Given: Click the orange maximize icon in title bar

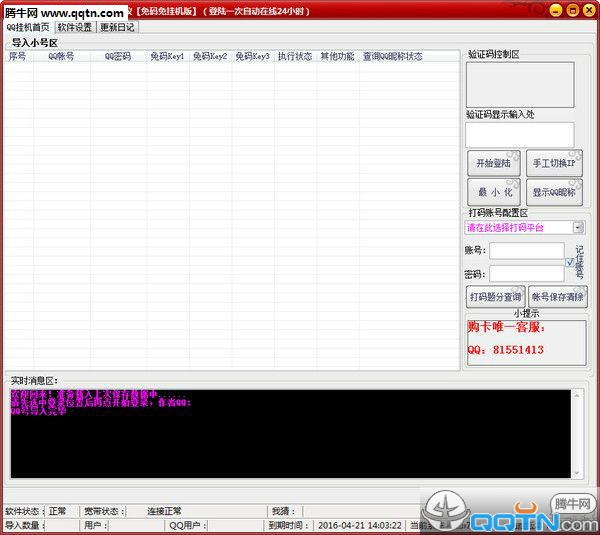Looking at the screenshot, I should coord(572,10).
